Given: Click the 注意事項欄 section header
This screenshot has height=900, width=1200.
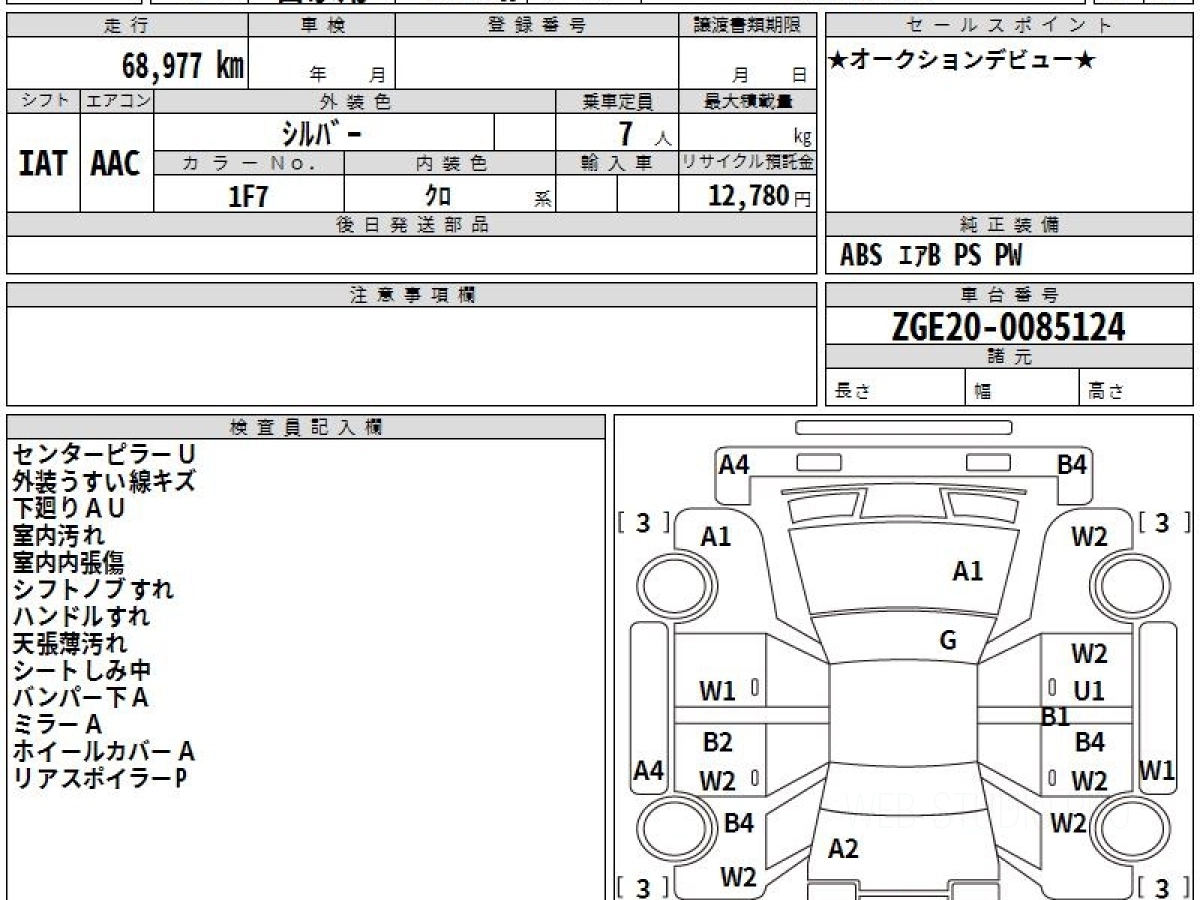Looking at the screenshot, I should [x=412, y=295].
